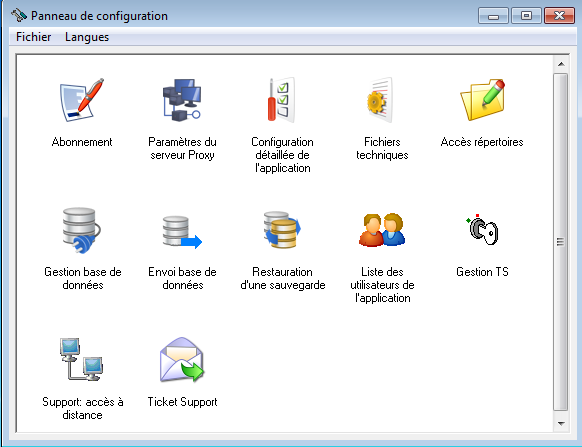Open Gestion base de données
Image resolution: width=582 pixels, height=447 pixels.
pyautogui.click(x=82, y=230)
